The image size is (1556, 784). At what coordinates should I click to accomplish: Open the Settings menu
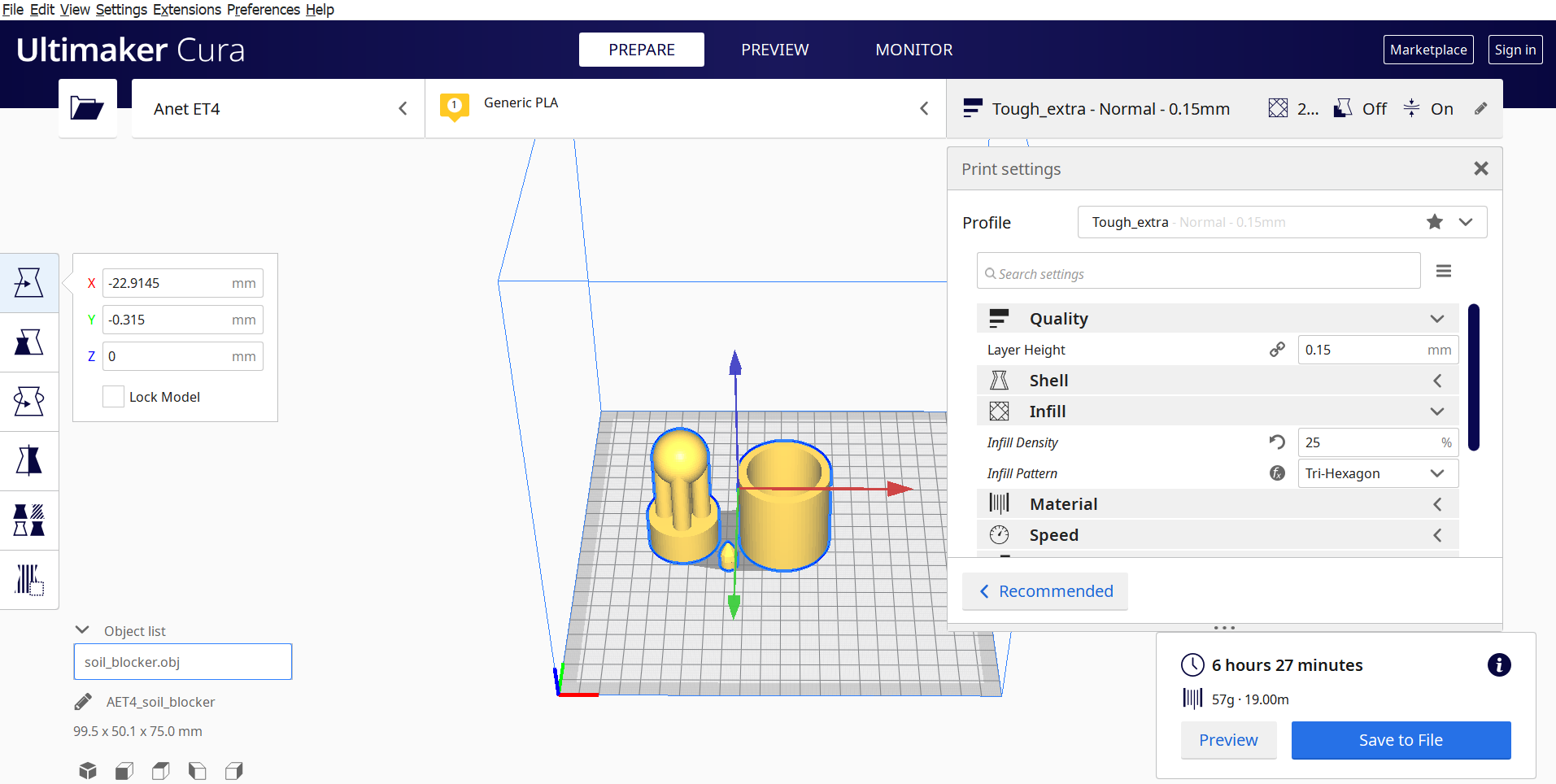[x=121, y=10]
